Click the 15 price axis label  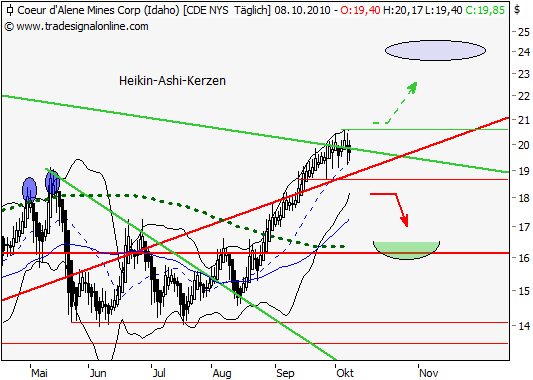point(523,291)
